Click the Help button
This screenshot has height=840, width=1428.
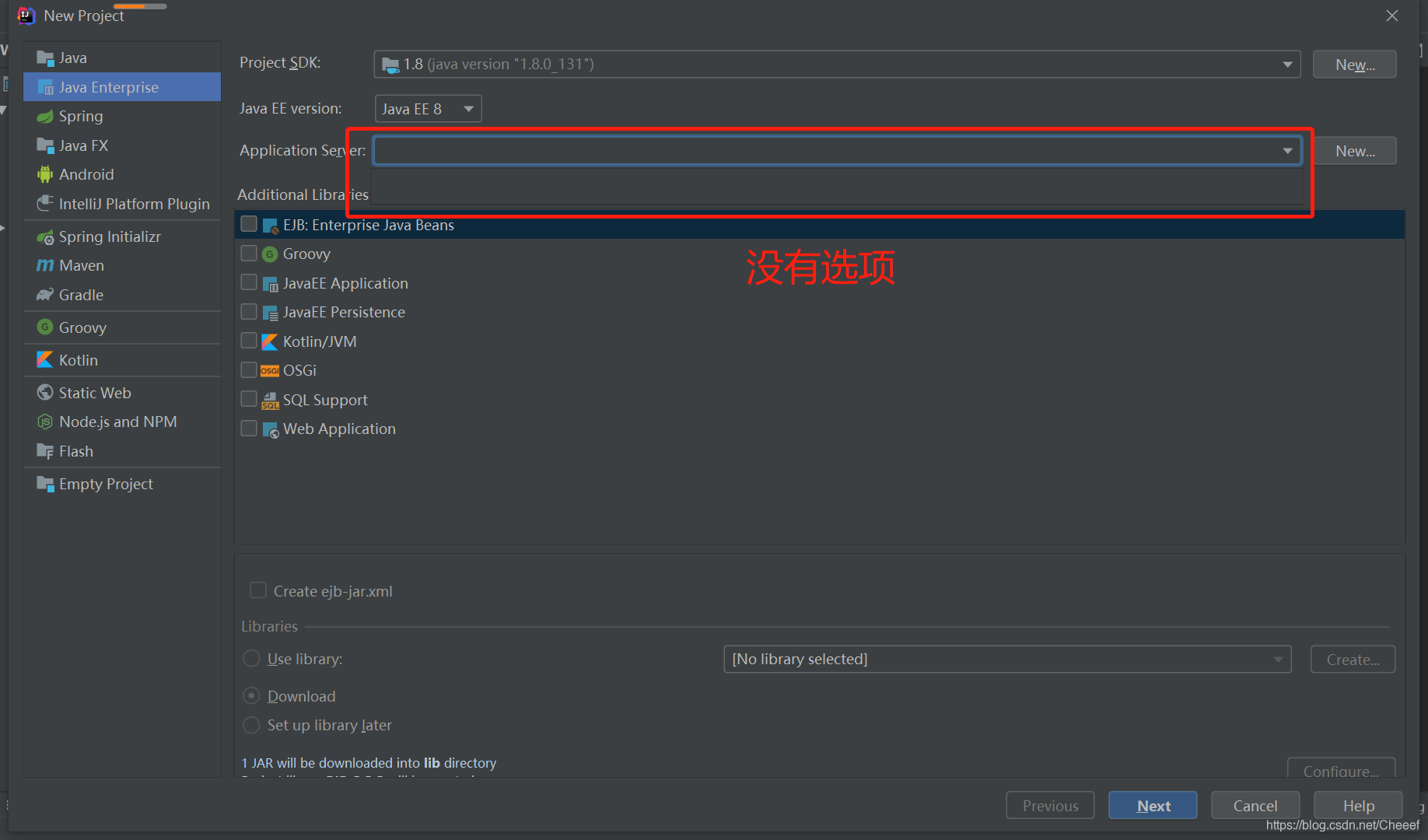1358,806
